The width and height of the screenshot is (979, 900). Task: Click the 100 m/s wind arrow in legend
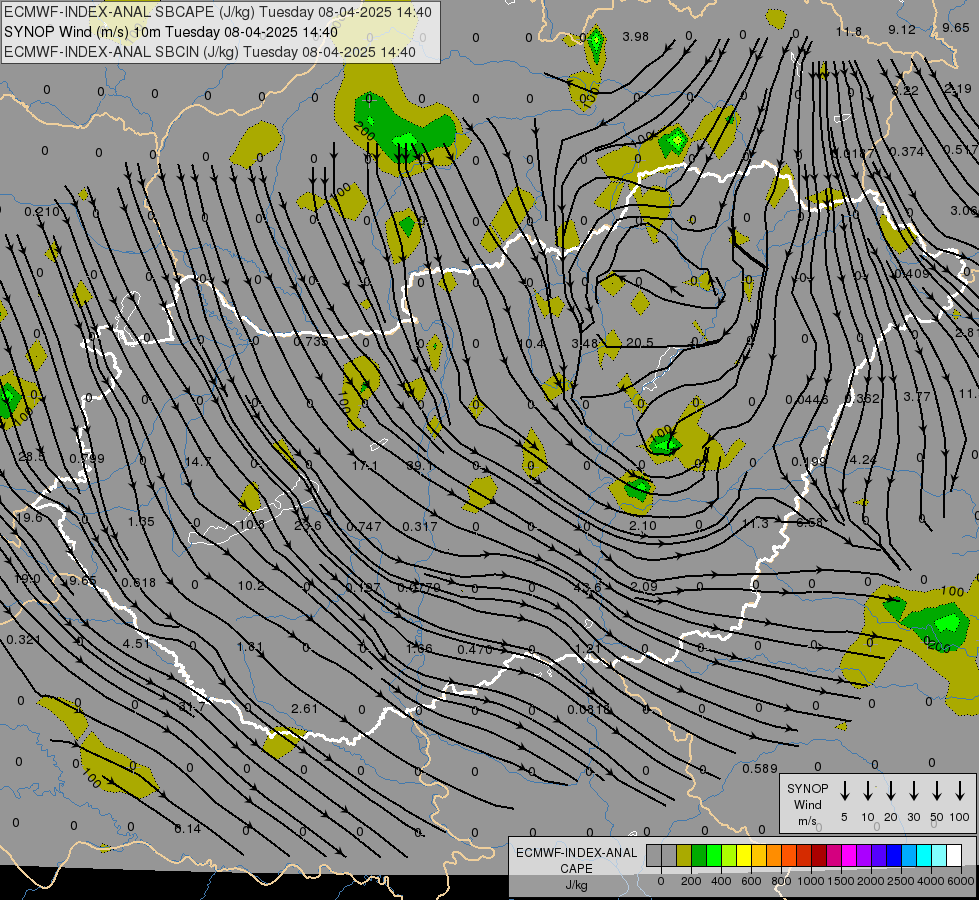click(960, 791)
